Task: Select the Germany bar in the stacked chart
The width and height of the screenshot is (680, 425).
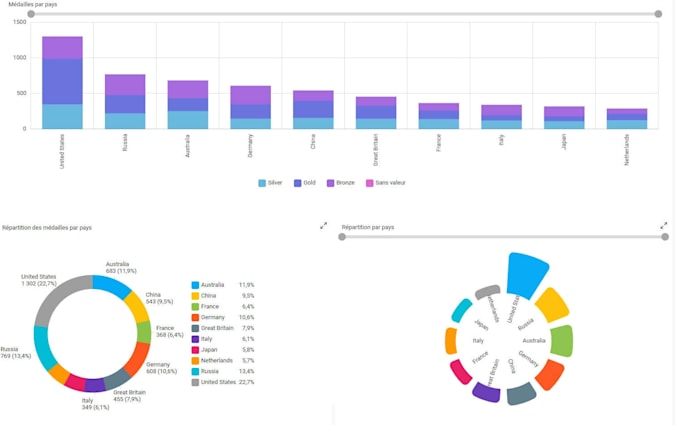Action: 251,107
